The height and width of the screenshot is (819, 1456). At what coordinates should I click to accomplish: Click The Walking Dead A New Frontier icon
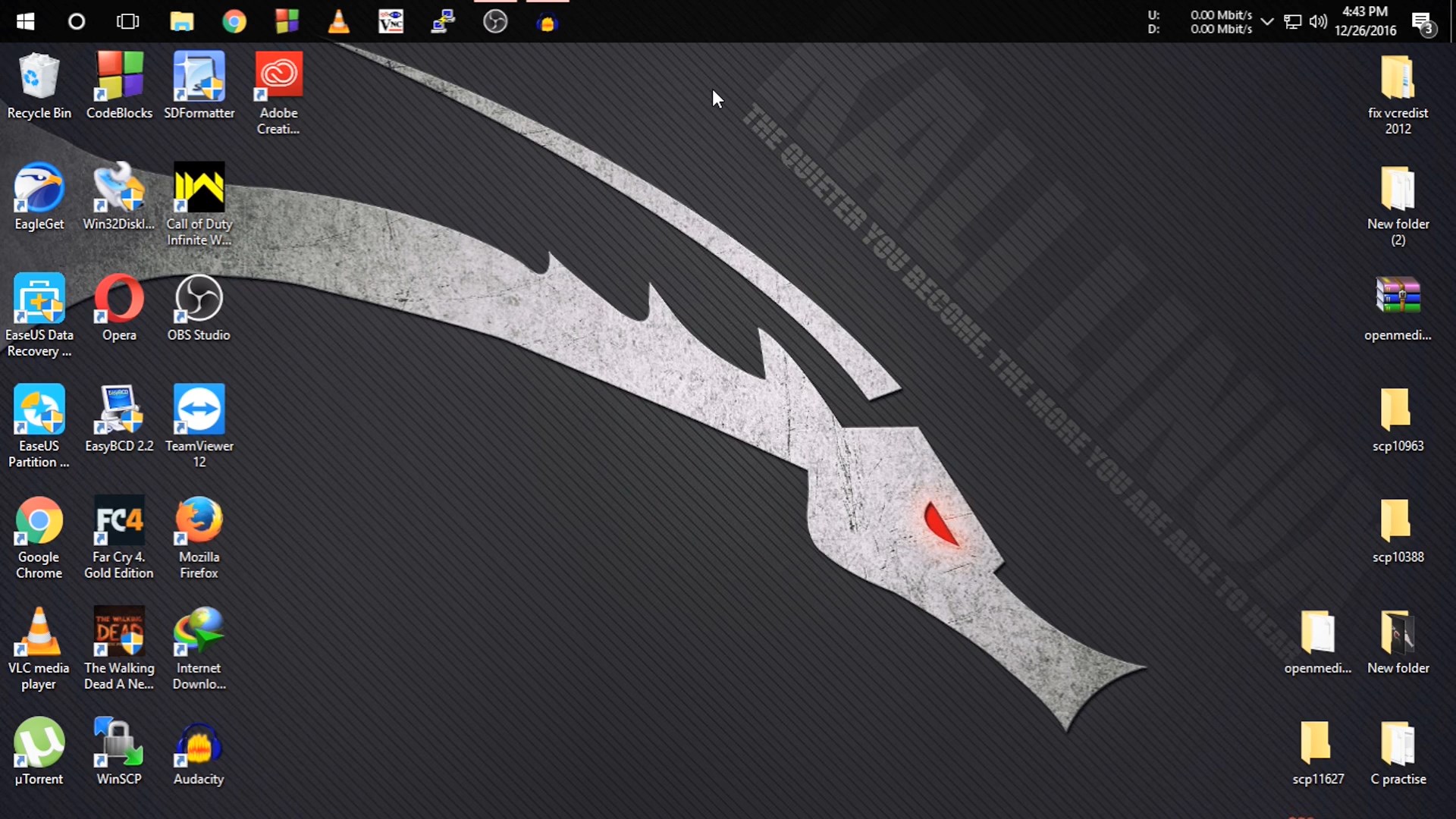pyautogui.click(x=119, y=648)
